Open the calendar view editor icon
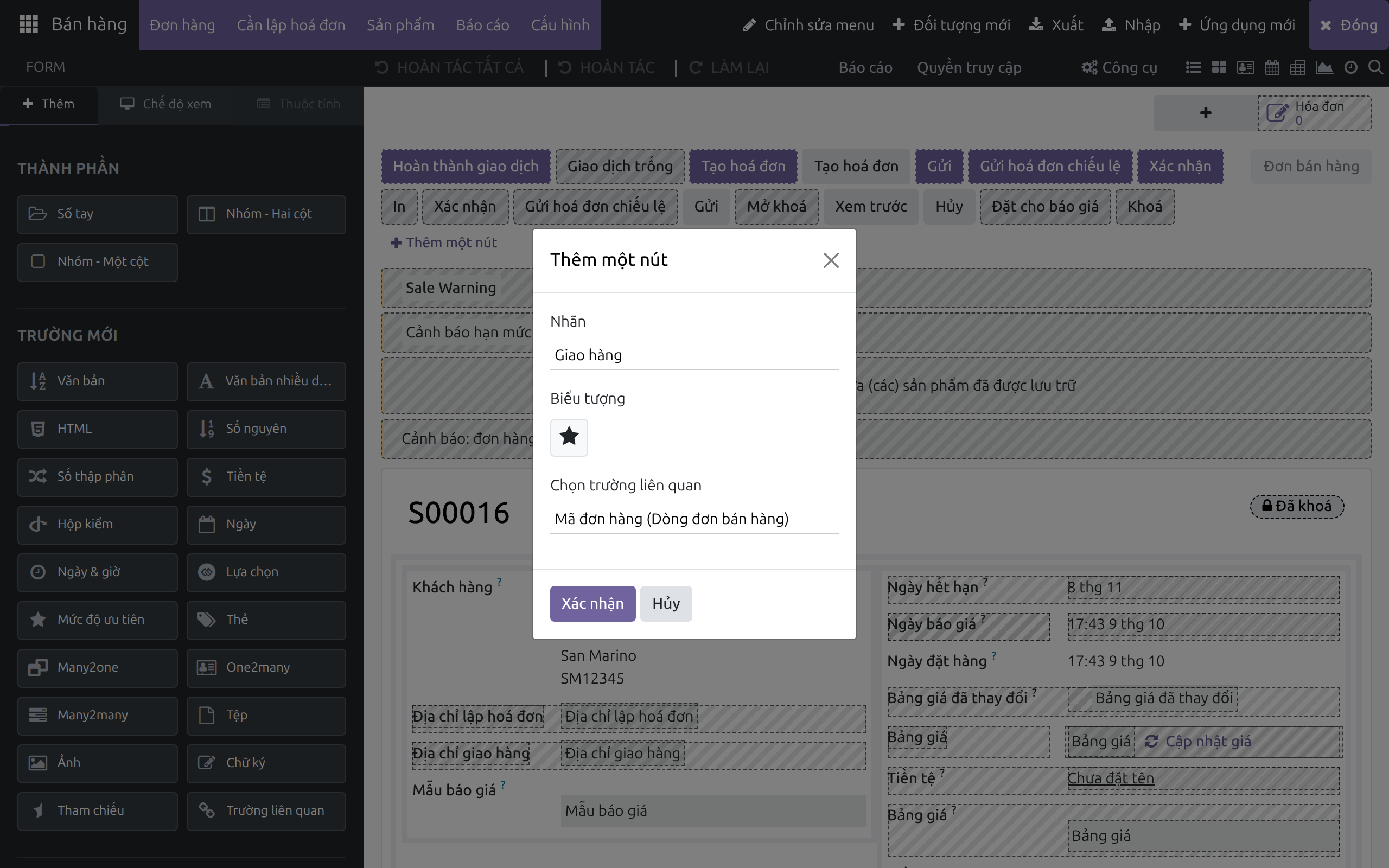Viewport: 1389px width, 868px height. coord(1272,68)
